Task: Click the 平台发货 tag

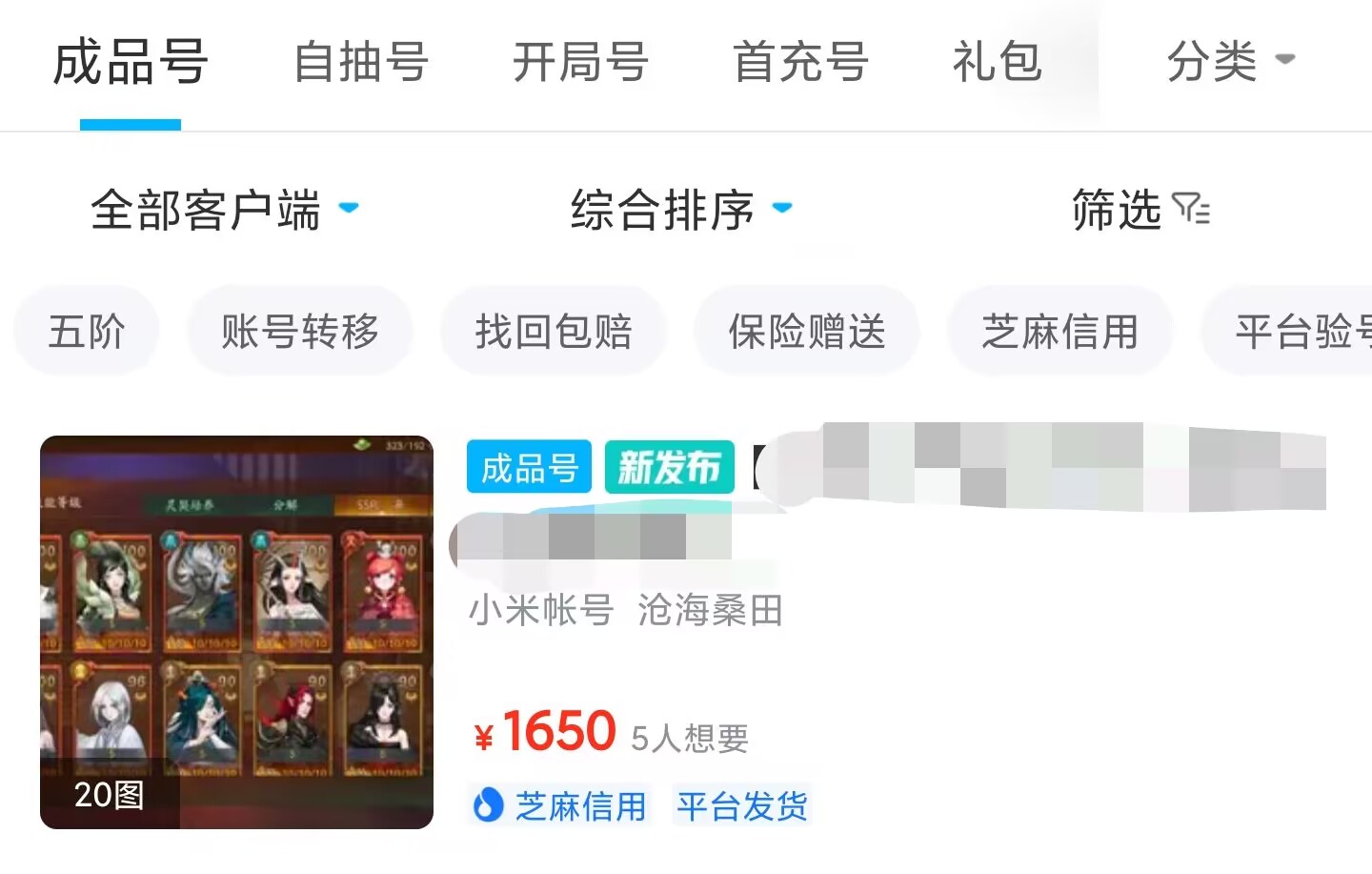Action: pos(742,806)
